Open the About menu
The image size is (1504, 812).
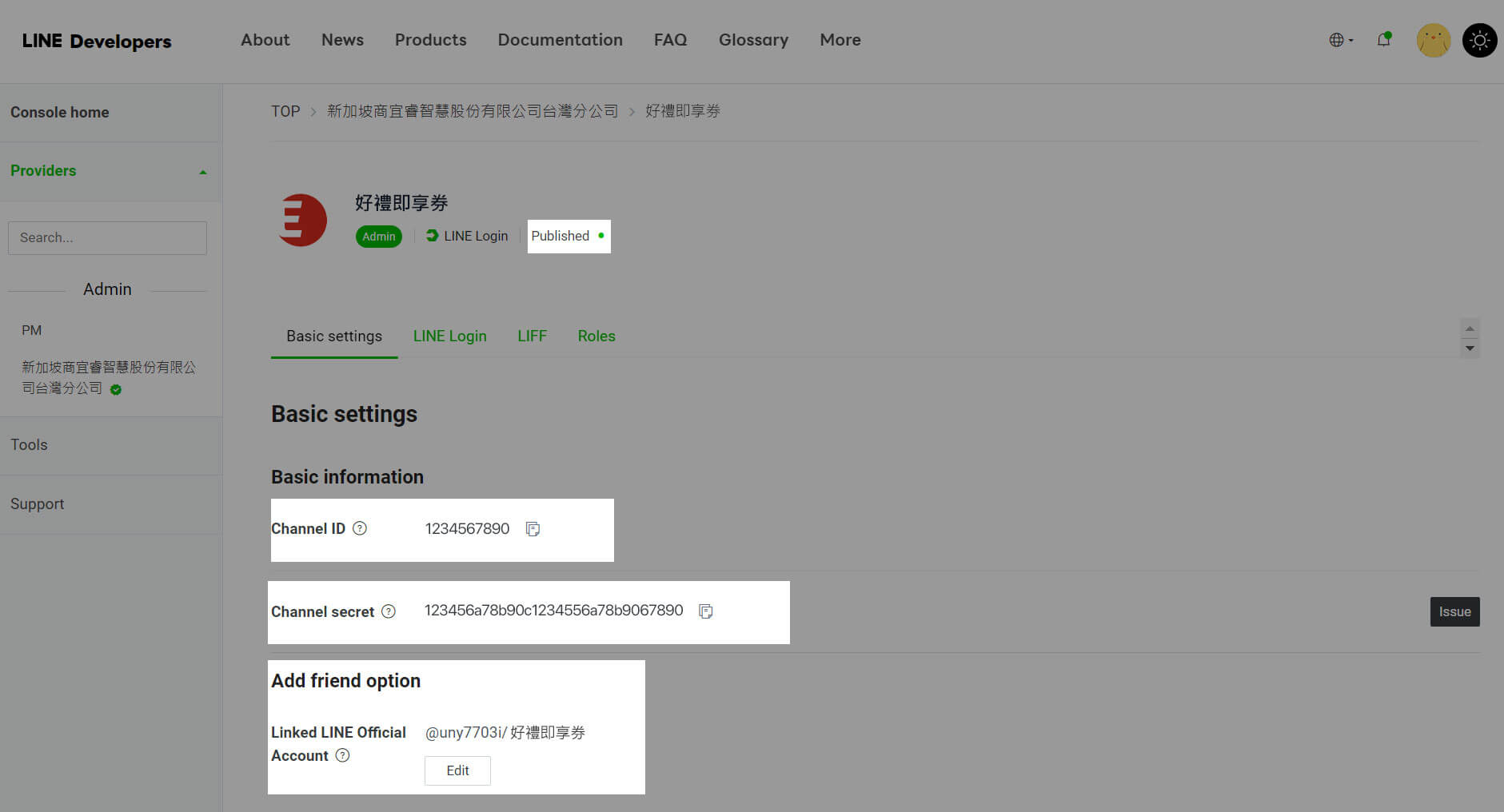pos(265,40)
